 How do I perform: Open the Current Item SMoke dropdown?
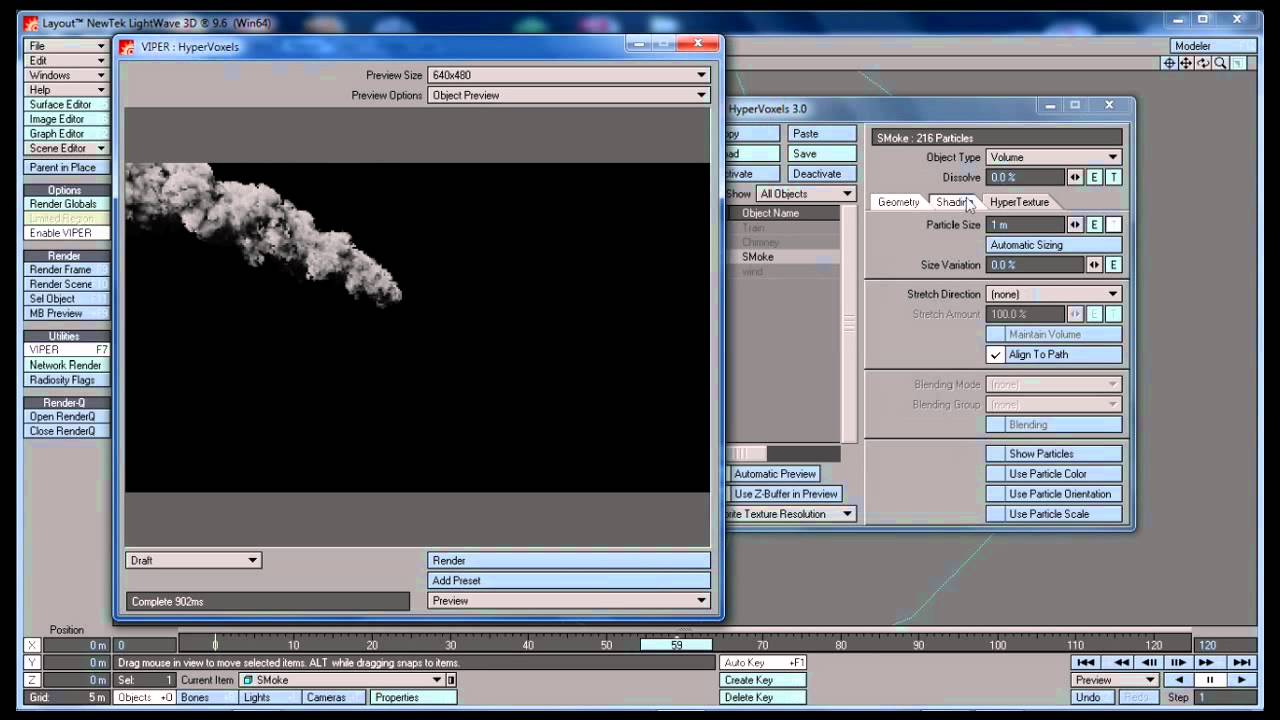pos(342,680)
